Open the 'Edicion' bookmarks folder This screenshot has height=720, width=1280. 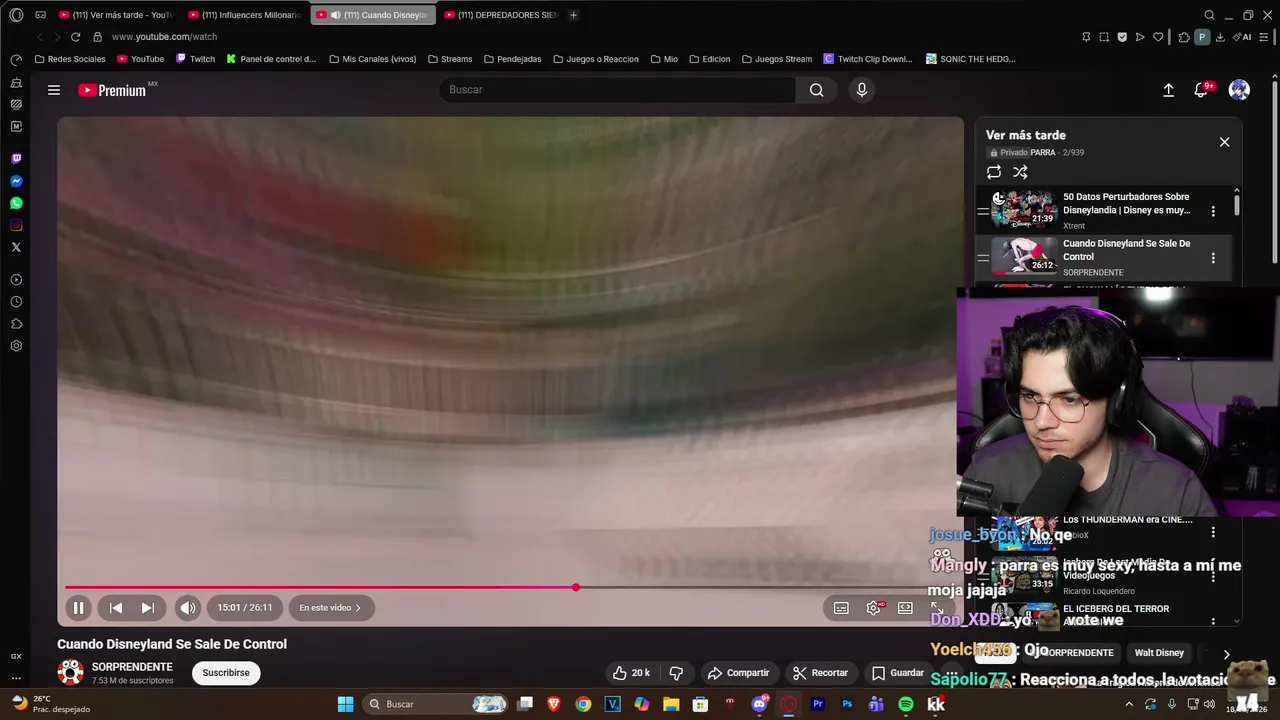coord(709,59)
